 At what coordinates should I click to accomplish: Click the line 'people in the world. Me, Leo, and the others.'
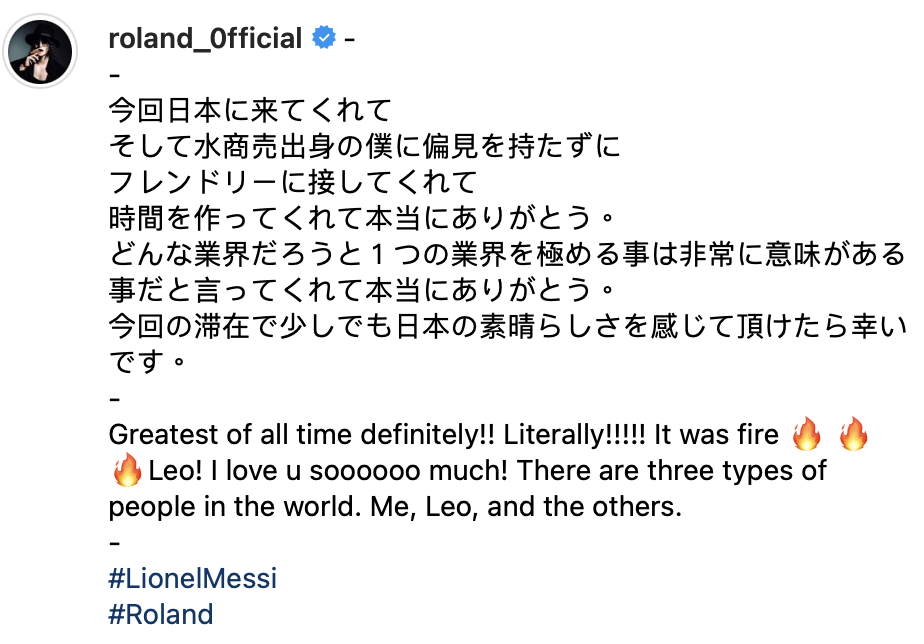pos(394,506)
